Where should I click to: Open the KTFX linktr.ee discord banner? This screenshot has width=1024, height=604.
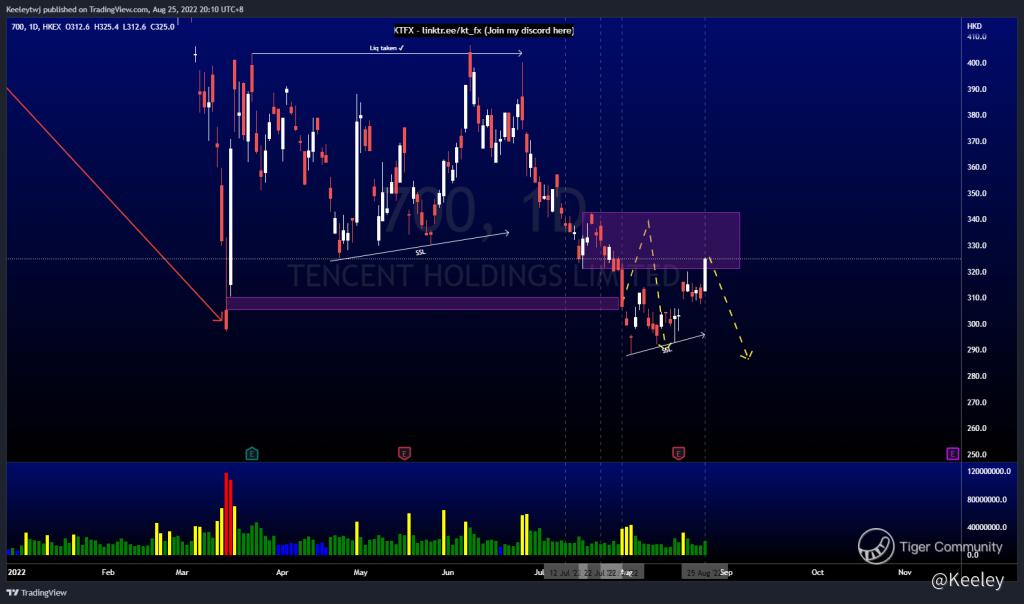coord(483,30)
